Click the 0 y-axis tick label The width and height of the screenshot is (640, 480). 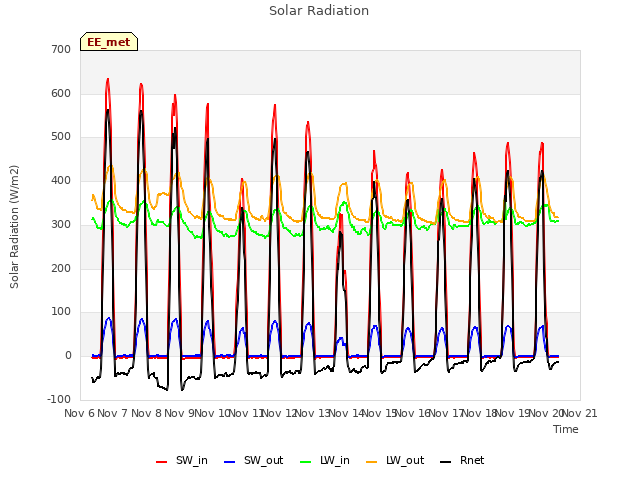(68, 356)
